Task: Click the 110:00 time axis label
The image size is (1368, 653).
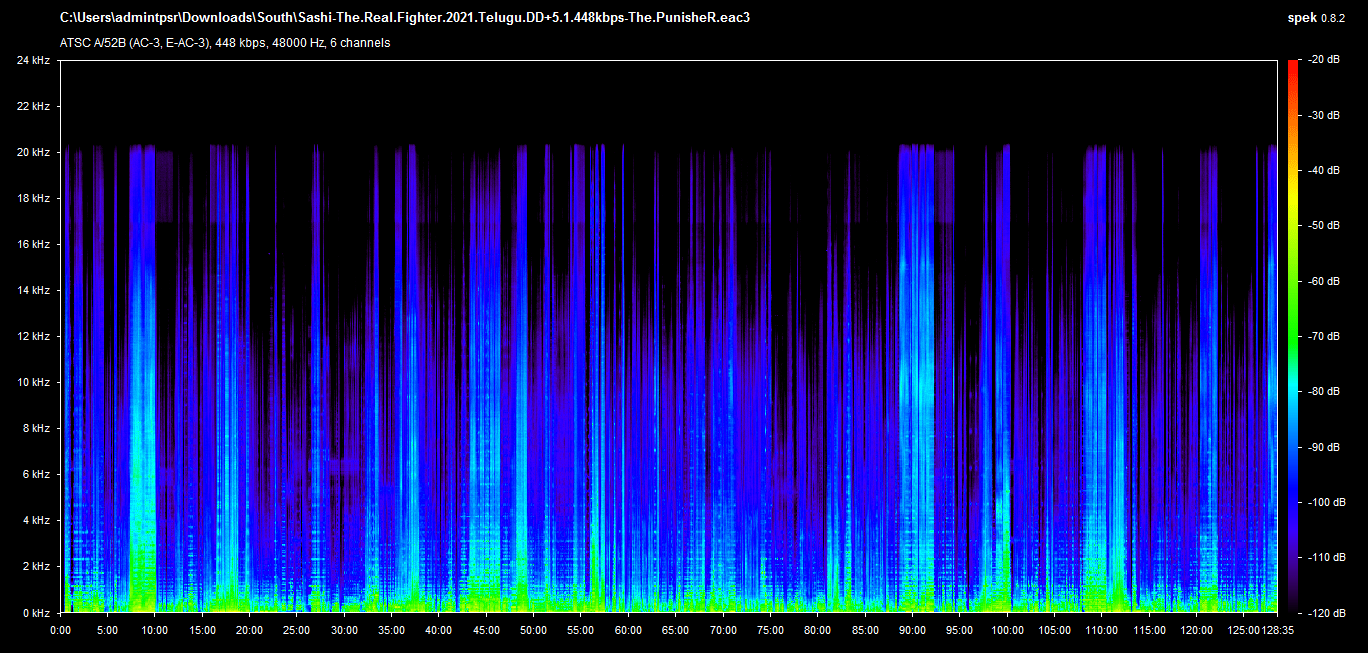Action: [1102, 630]
